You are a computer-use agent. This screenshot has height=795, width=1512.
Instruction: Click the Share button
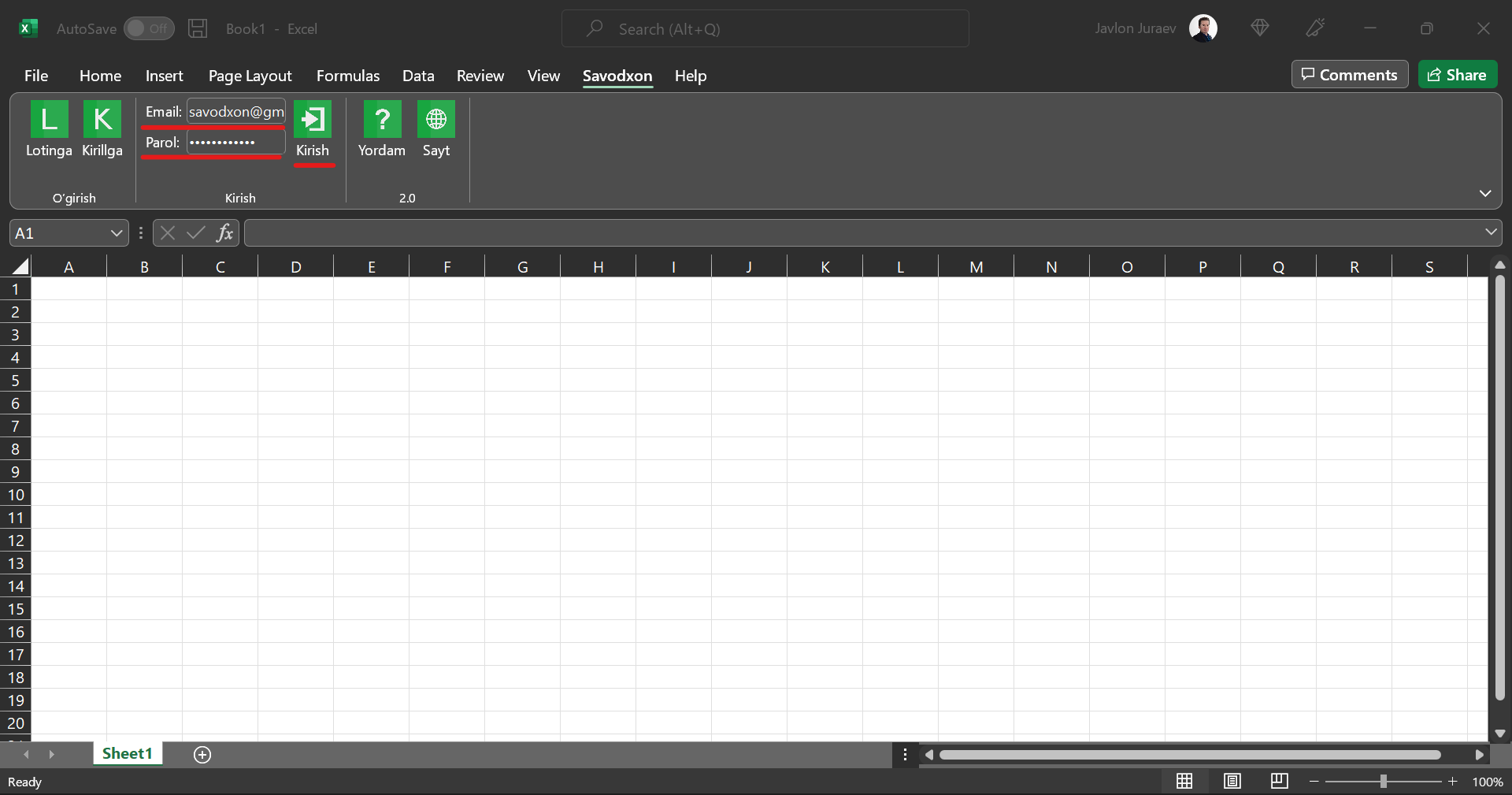coord(1457,75)
